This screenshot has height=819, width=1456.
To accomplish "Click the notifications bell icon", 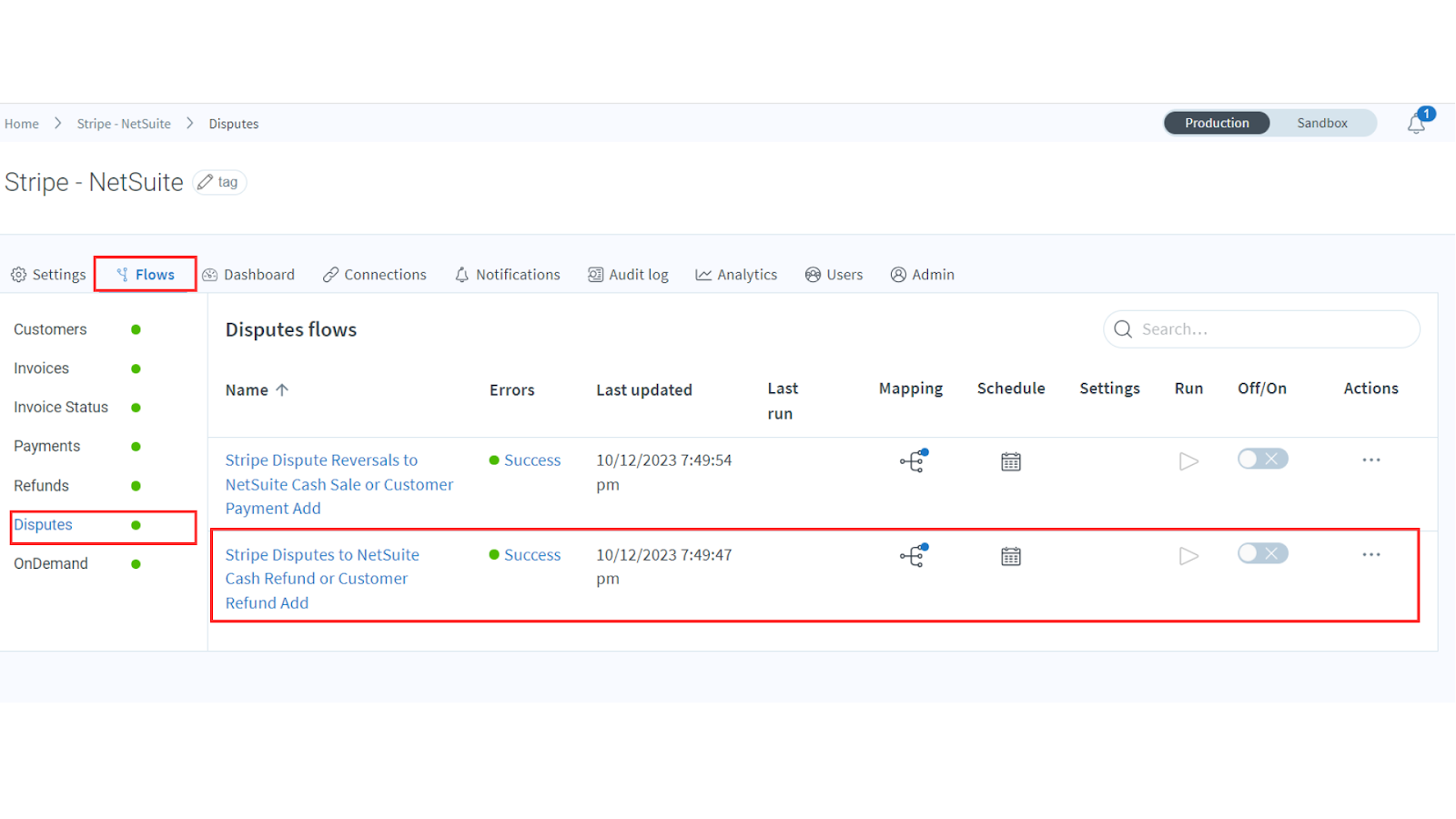I will tap(1417, 124).
